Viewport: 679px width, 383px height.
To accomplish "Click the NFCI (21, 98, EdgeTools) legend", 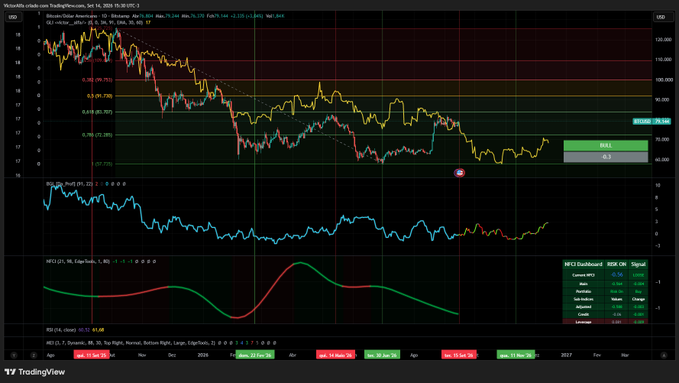I will (x=78, y=262).
